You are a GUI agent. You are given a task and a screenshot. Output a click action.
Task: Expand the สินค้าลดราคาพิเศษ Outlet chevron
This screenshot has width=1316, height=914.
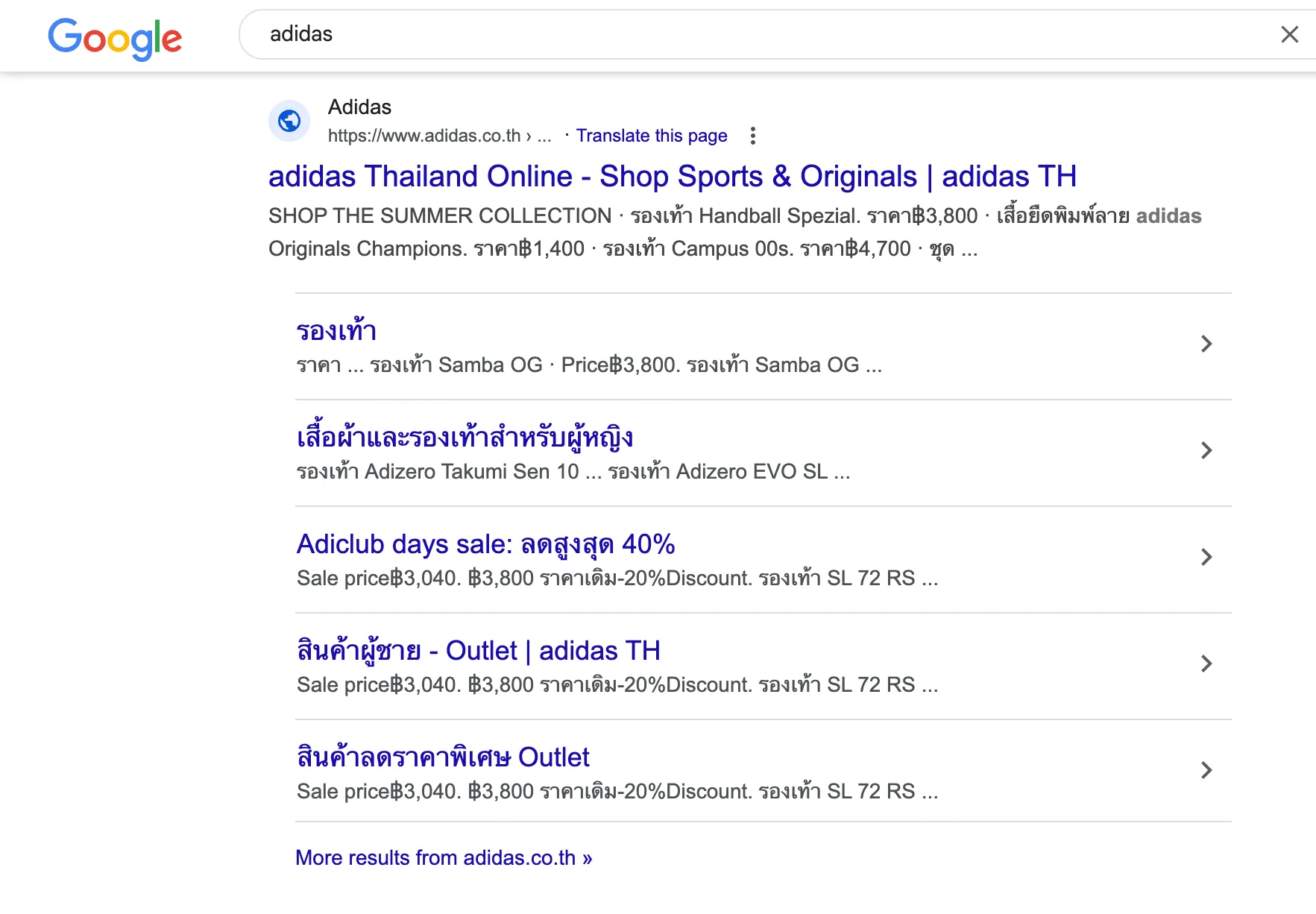[1206, 770]
